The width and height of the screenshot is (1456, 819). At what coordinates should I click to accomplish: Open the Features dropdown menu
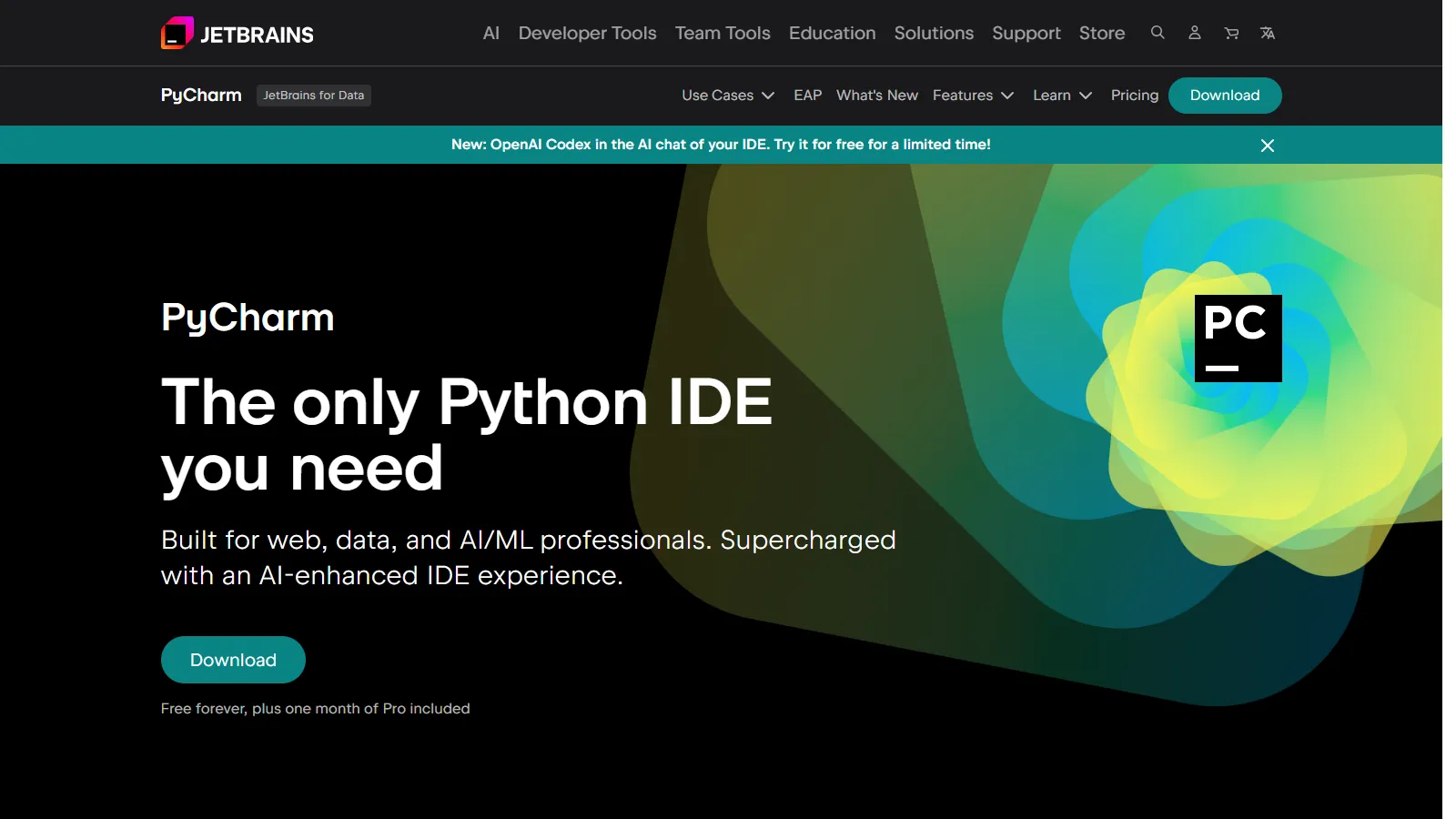click(x=972, y=95)
